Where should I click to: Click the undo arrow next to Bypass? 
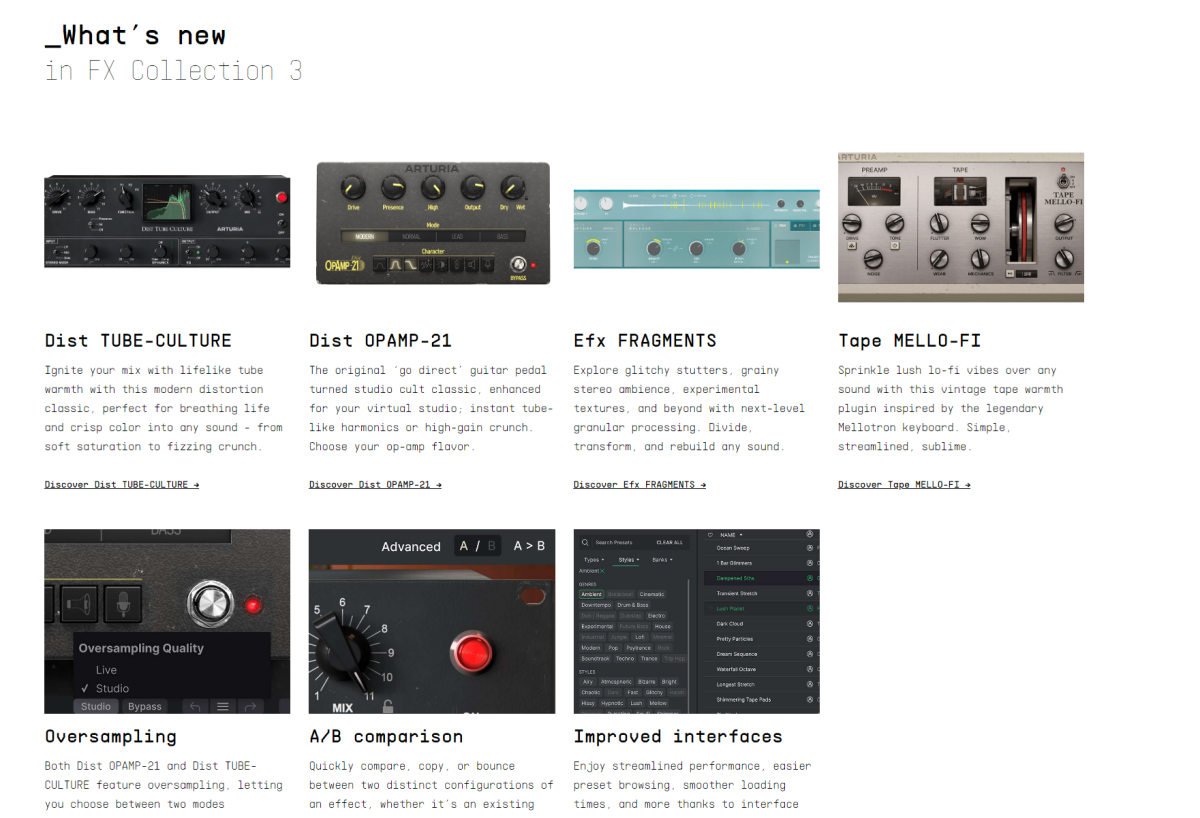click(195, 706)
